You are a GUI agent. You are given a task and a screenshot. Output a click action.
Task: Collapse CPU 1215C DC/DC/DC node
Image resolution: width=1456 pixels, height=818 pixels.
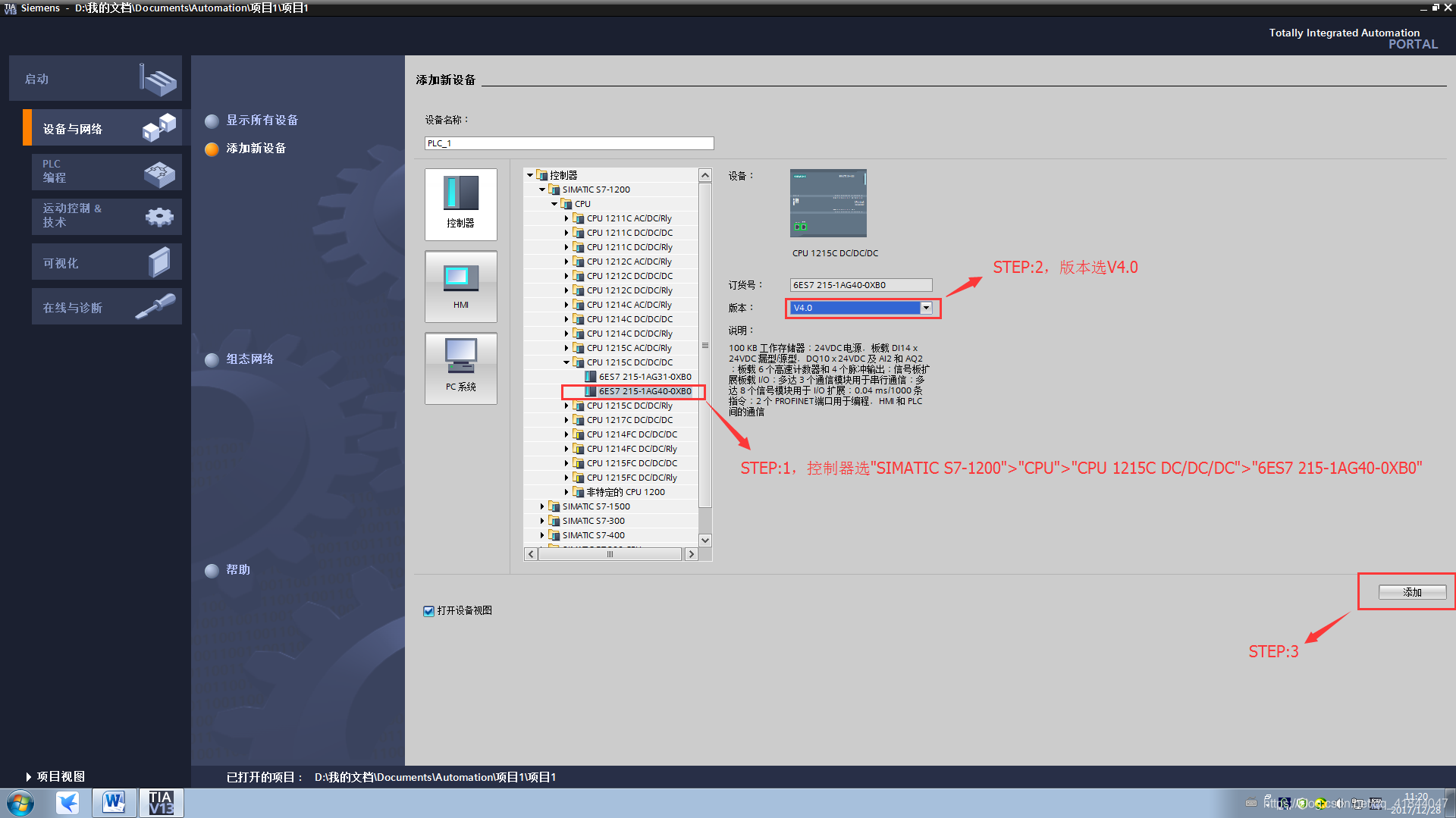pyautogui.click(x=566, y=362)
